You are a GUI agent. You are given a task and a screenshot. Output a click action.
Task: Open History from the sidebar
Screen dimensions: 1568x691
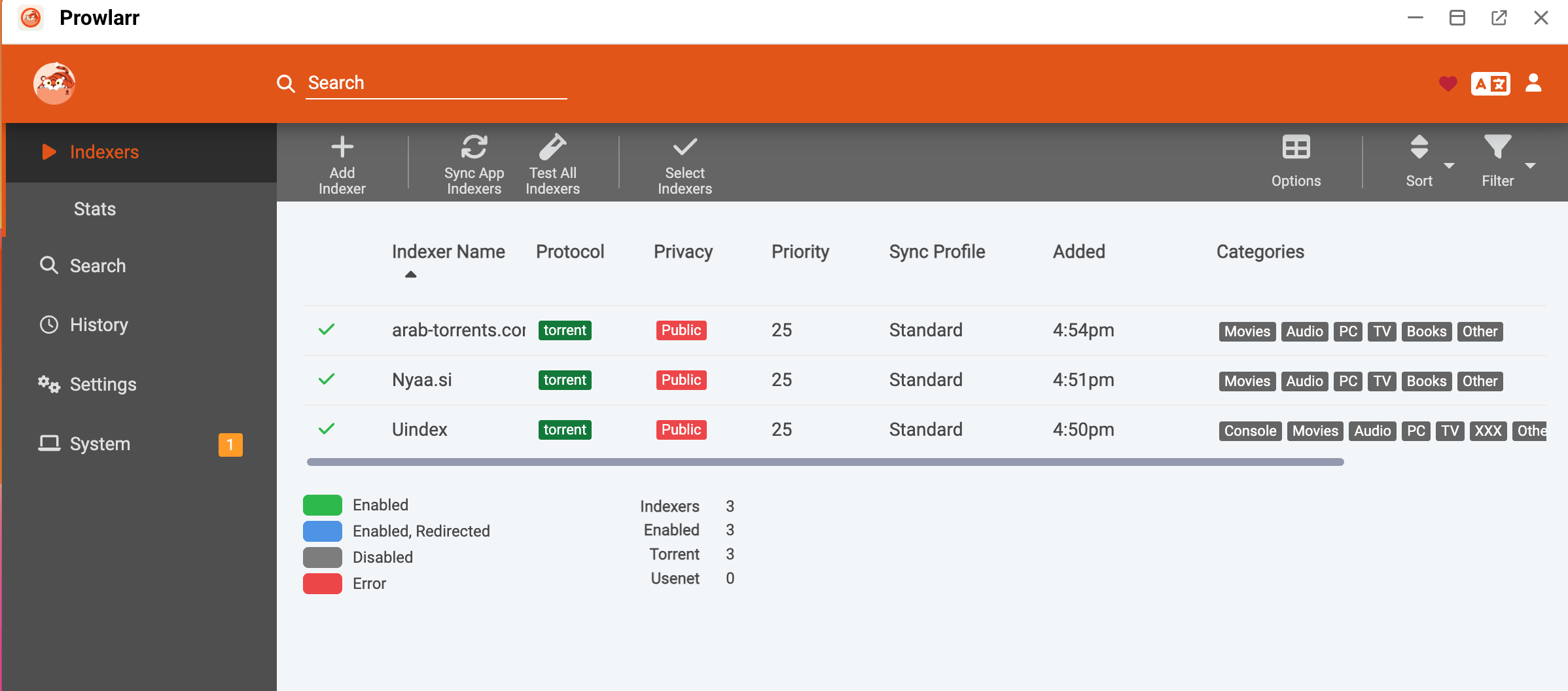(x=98, y=325)
